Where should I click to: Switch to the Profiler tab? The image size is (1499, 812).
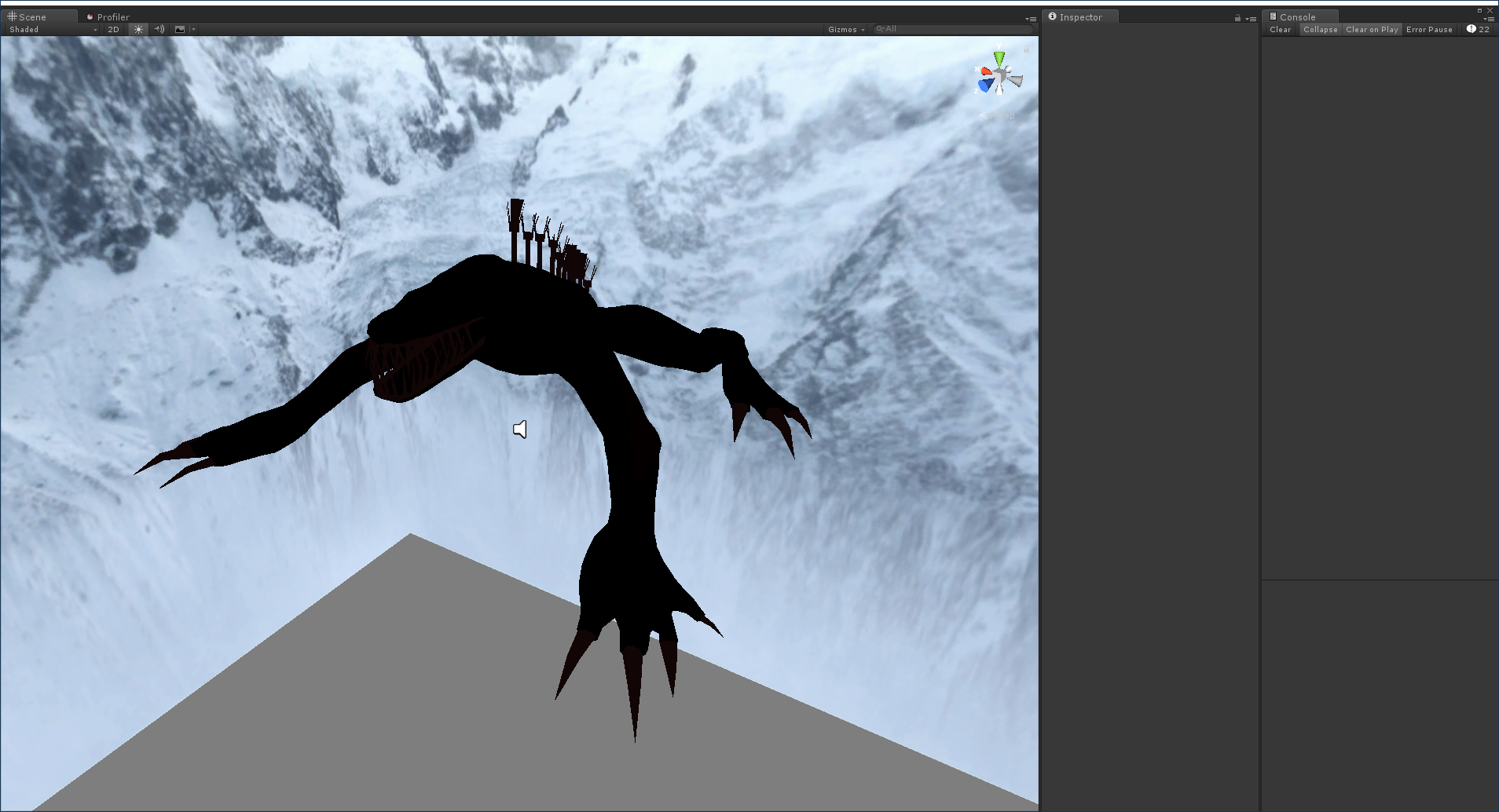pos(108,16)
